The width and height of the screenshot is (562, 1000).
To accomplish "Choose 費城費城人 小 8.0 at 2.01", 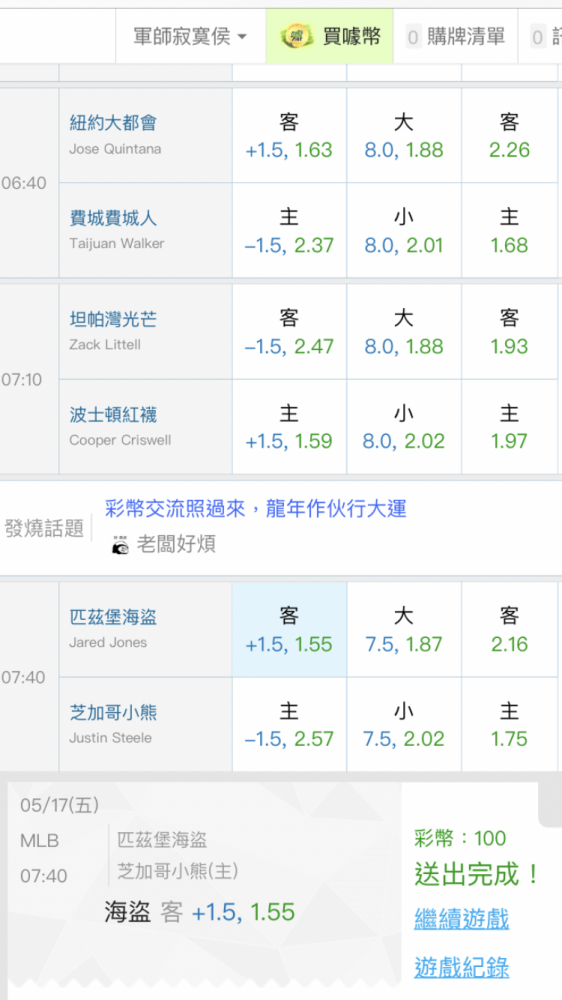I will click(x=404, y=230).
